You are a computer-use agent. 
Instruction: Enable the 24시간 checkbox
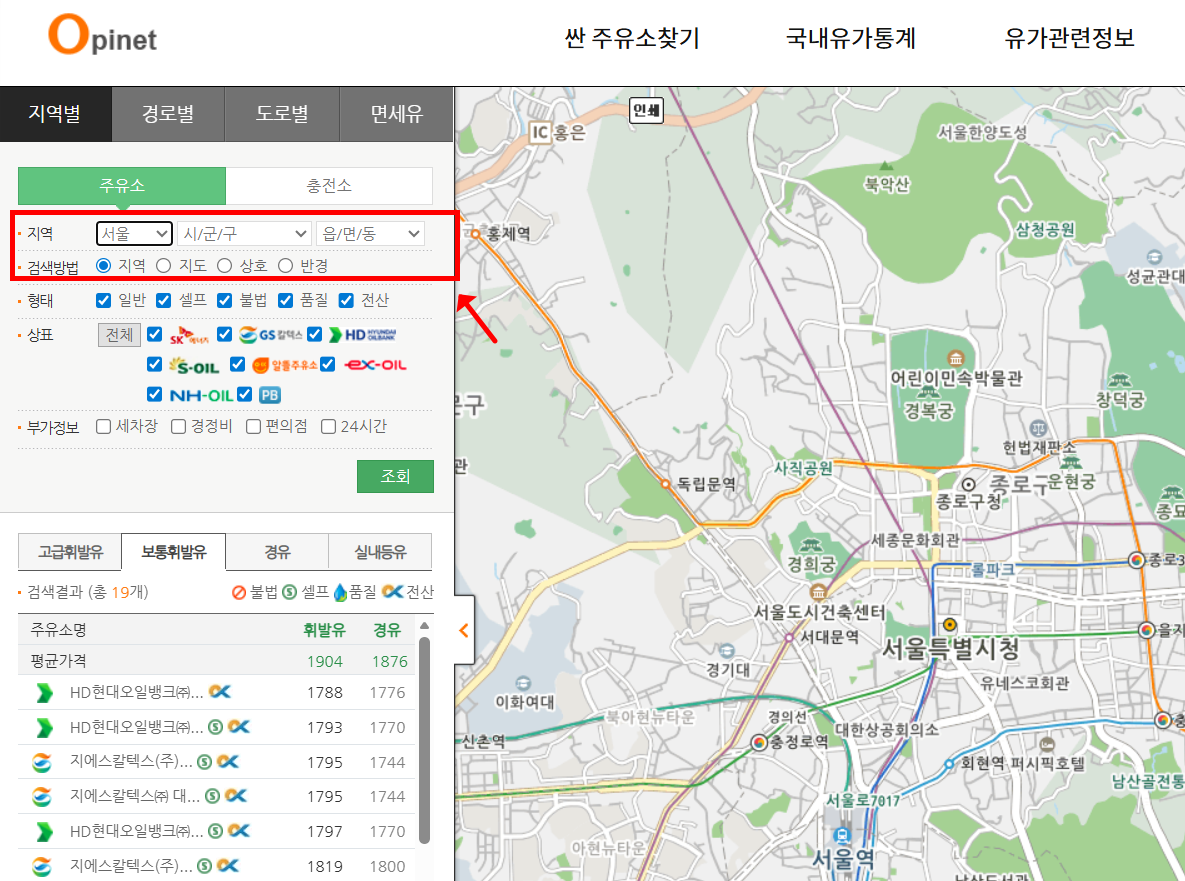pyautogui.click(x=328, y=427)
